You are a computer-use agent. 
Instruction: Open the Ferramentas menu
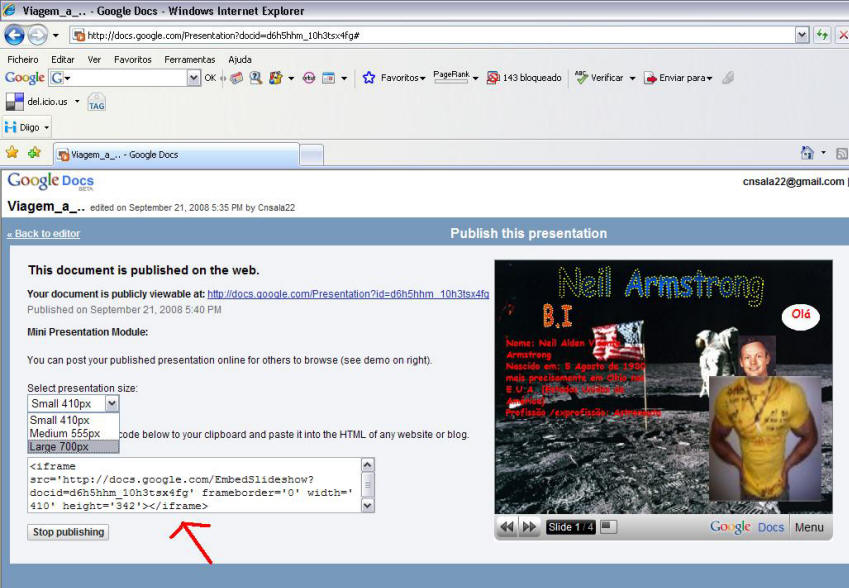pyautogui.click(x=190, y=60)
